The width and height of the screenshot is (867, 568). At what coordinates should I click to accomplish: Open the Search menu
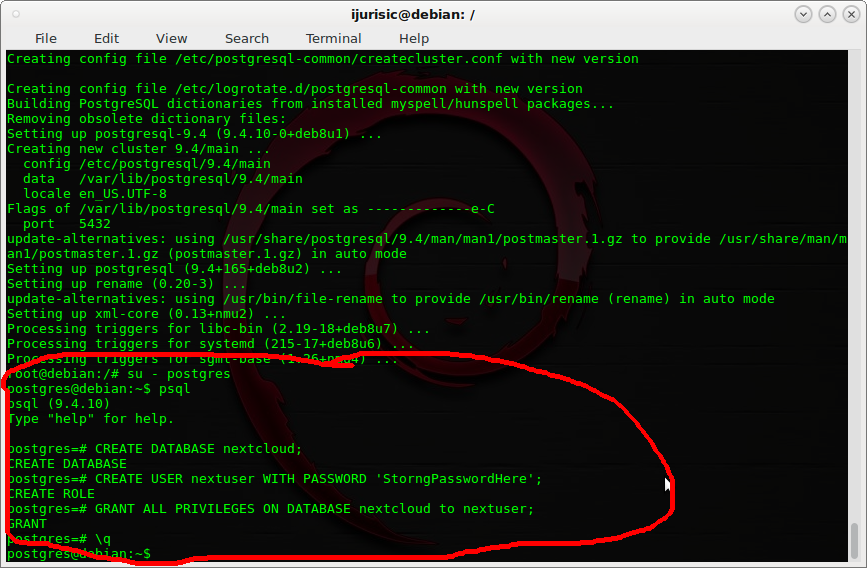[247, 38]
